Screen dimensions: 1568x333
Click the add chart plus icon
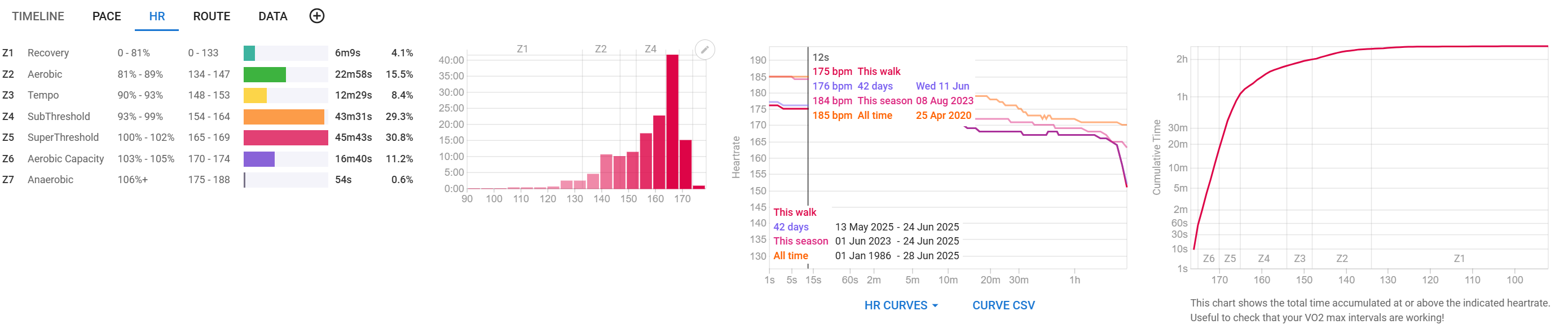(316, 16)
